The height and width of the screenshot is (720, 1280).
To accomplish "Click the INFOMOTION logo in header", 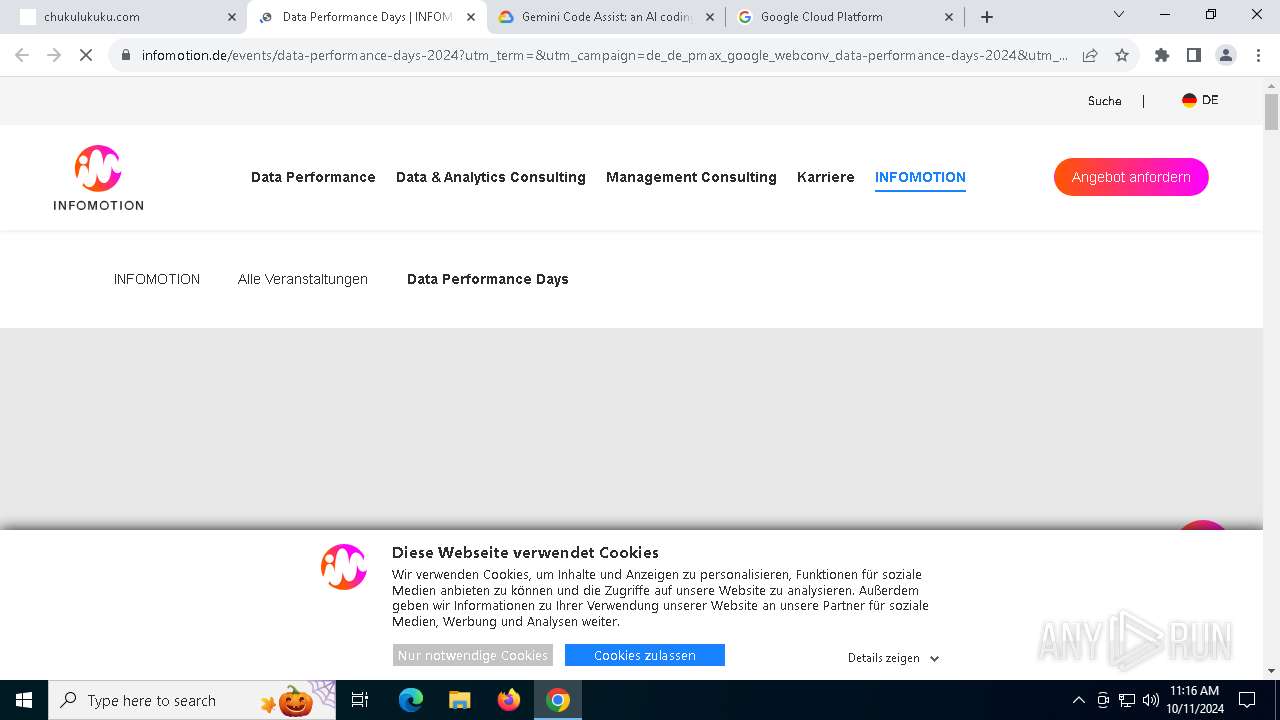I will (x=98, y=178).
